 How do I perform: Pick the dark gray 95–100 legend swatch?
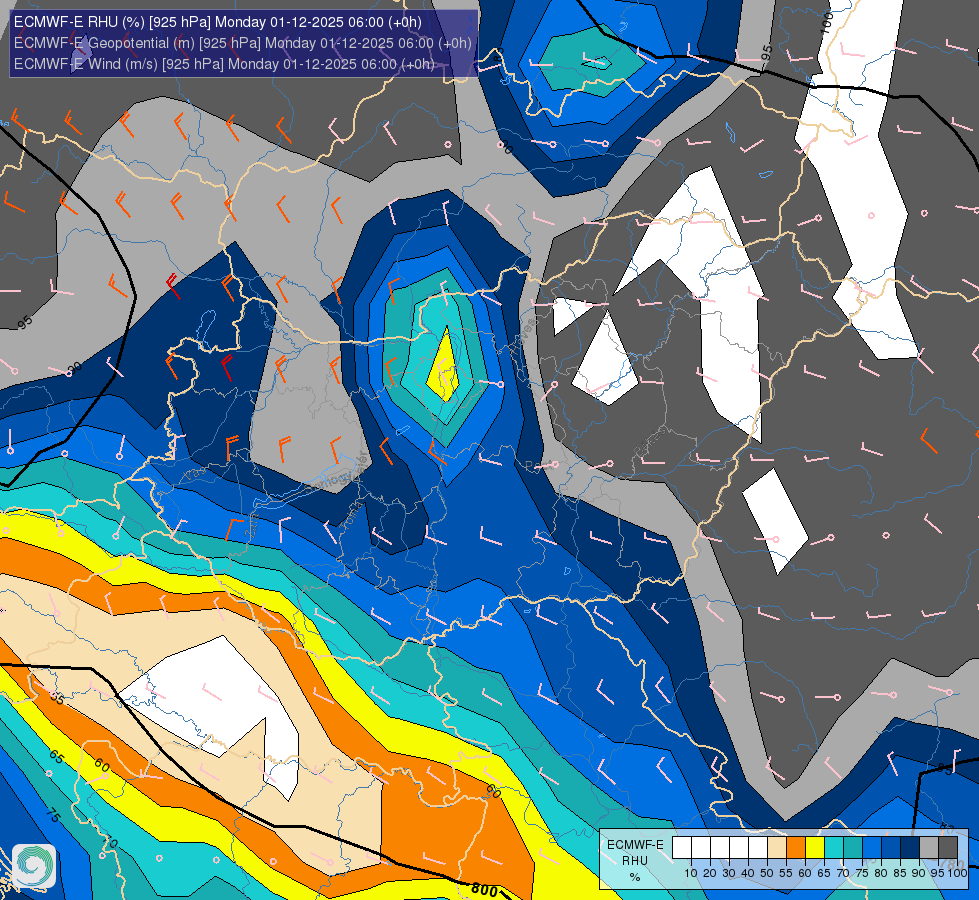(x=948, y=848)
